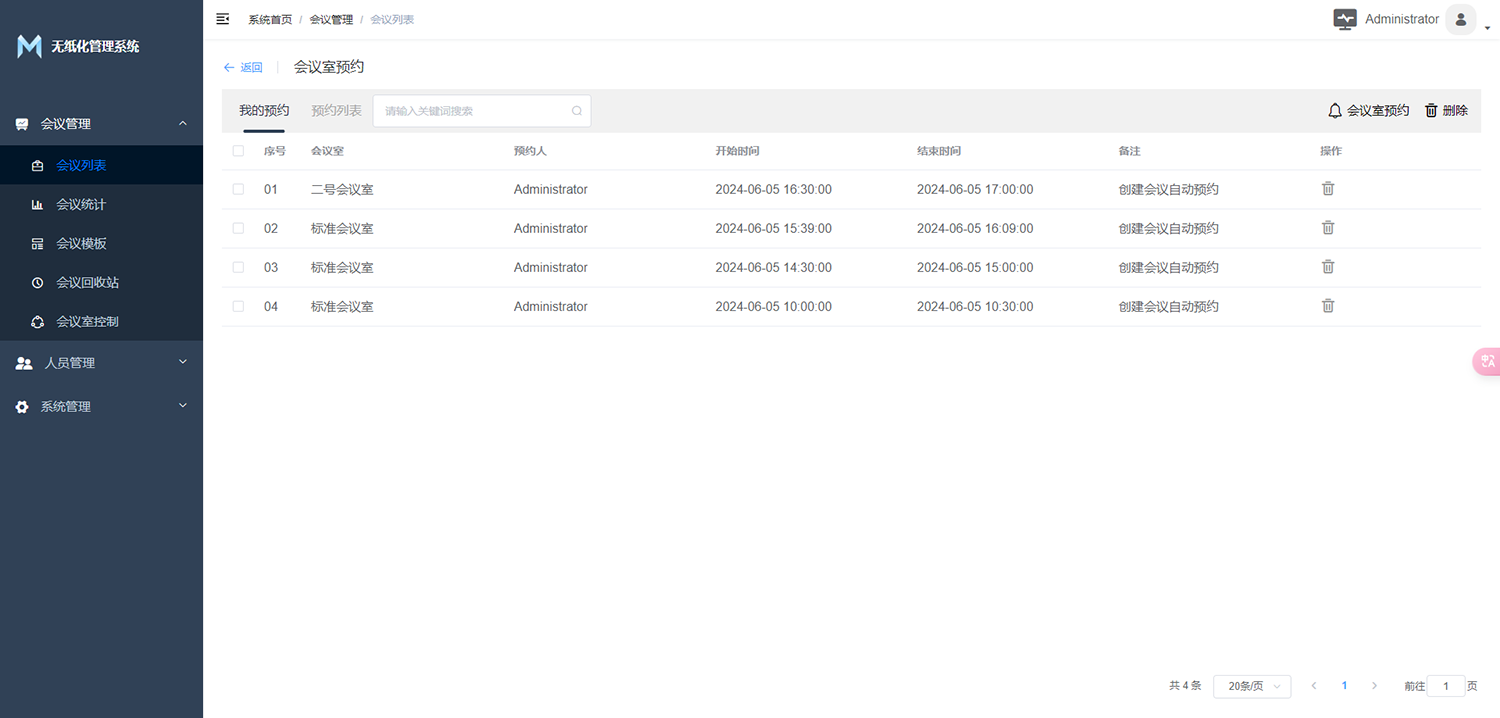Screen dimensions: 1500x718
Task: Toggle the select-all header checkbox
Action: (238, 151)
